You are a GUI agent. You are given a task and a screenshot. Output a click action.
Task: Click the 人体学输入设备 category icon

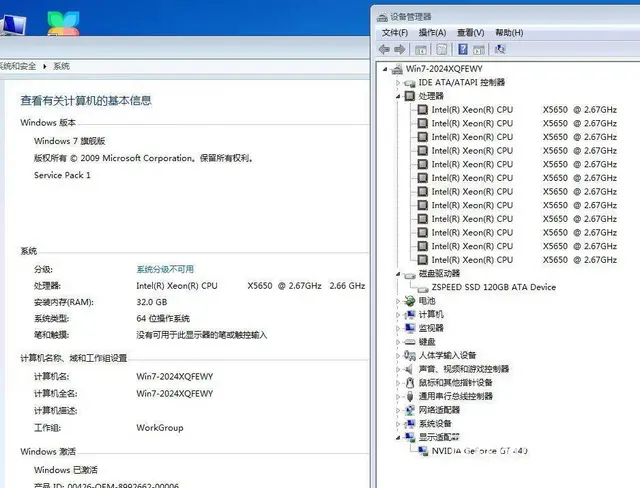[x=410, y=355]
